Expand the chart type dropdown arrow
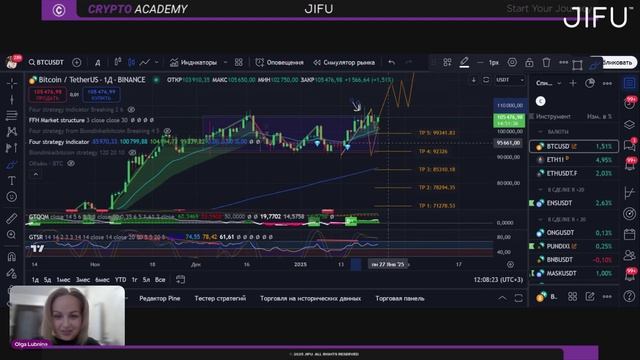 click(x=157, y=62)
